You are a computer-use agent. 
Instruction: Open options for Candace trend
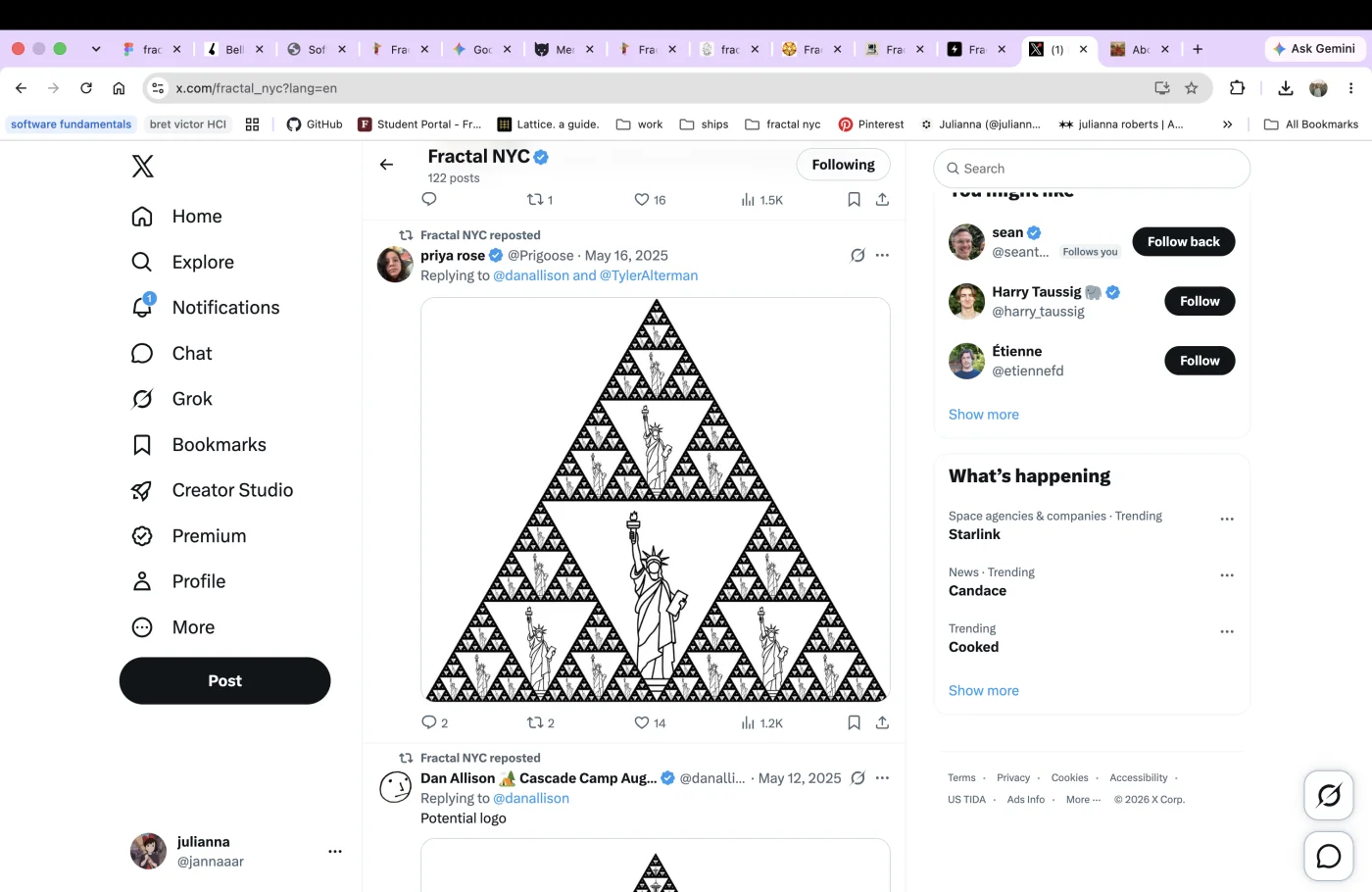click(x=1226, y=575)
